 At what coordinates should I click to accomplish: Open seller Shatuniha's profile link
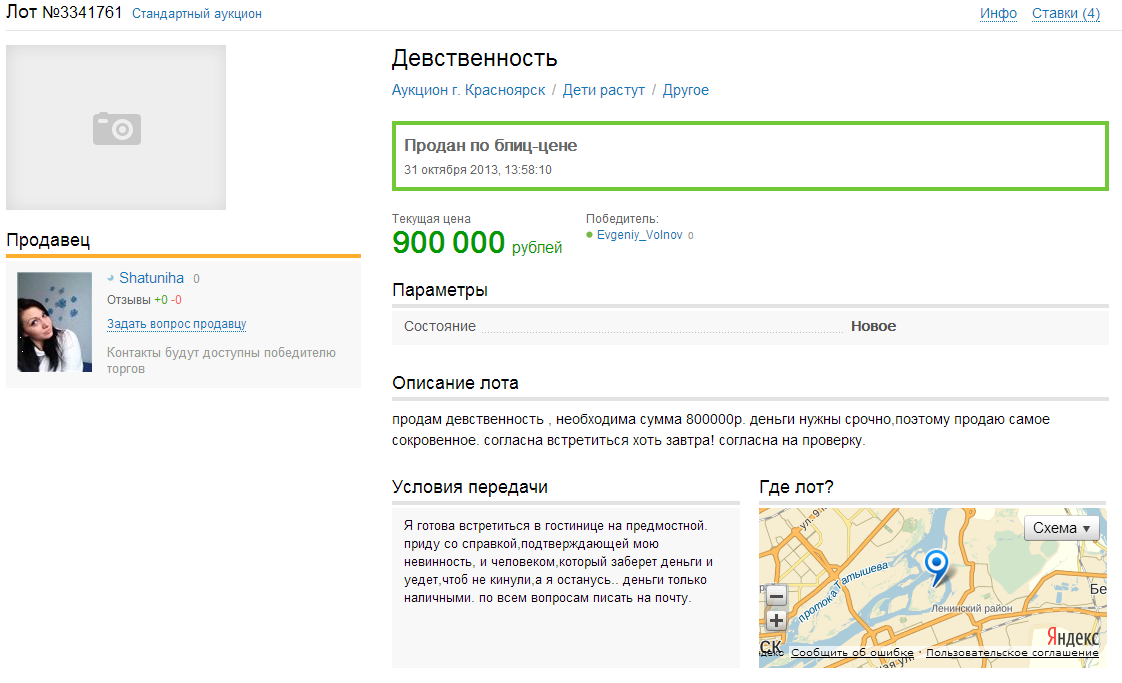click(151, 278)
